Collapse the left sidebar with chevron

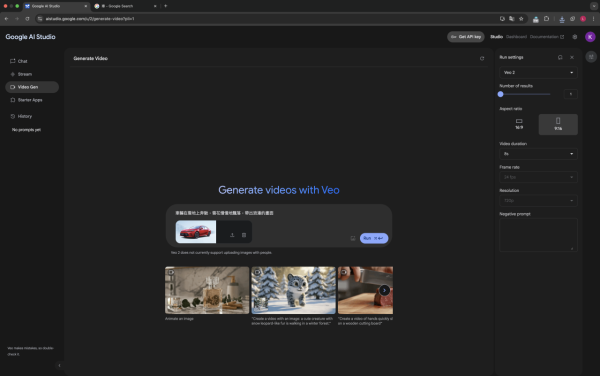click(x=59, y=366)
